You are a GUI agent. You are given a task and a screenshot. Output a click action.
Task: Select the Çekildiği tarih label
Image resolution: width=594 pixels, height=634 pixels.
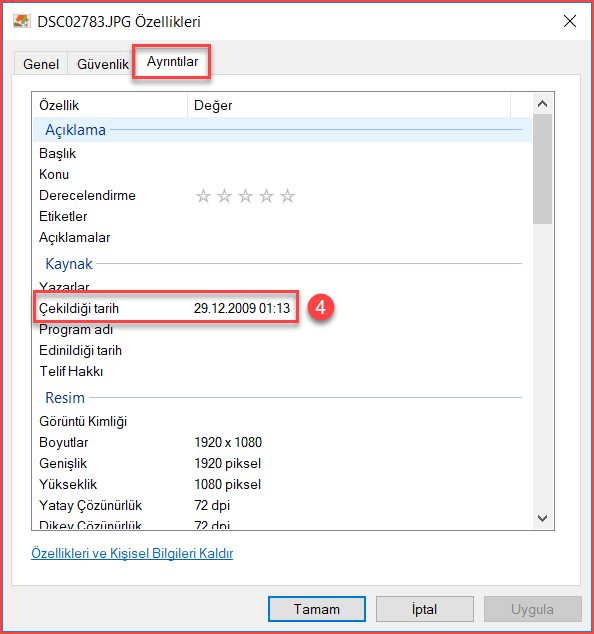click(79, 309)
